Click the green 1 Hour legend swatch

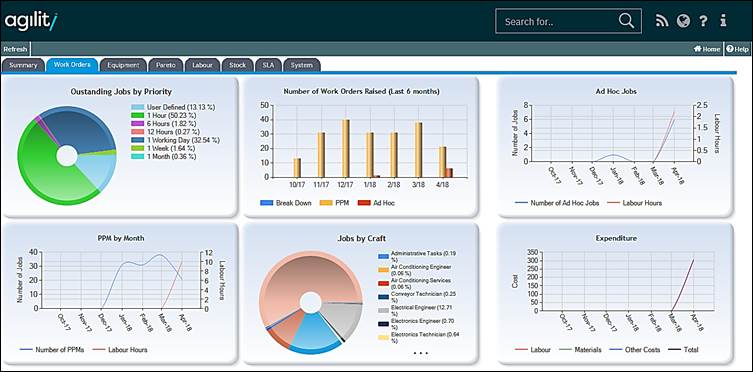[x=137, y=115]
